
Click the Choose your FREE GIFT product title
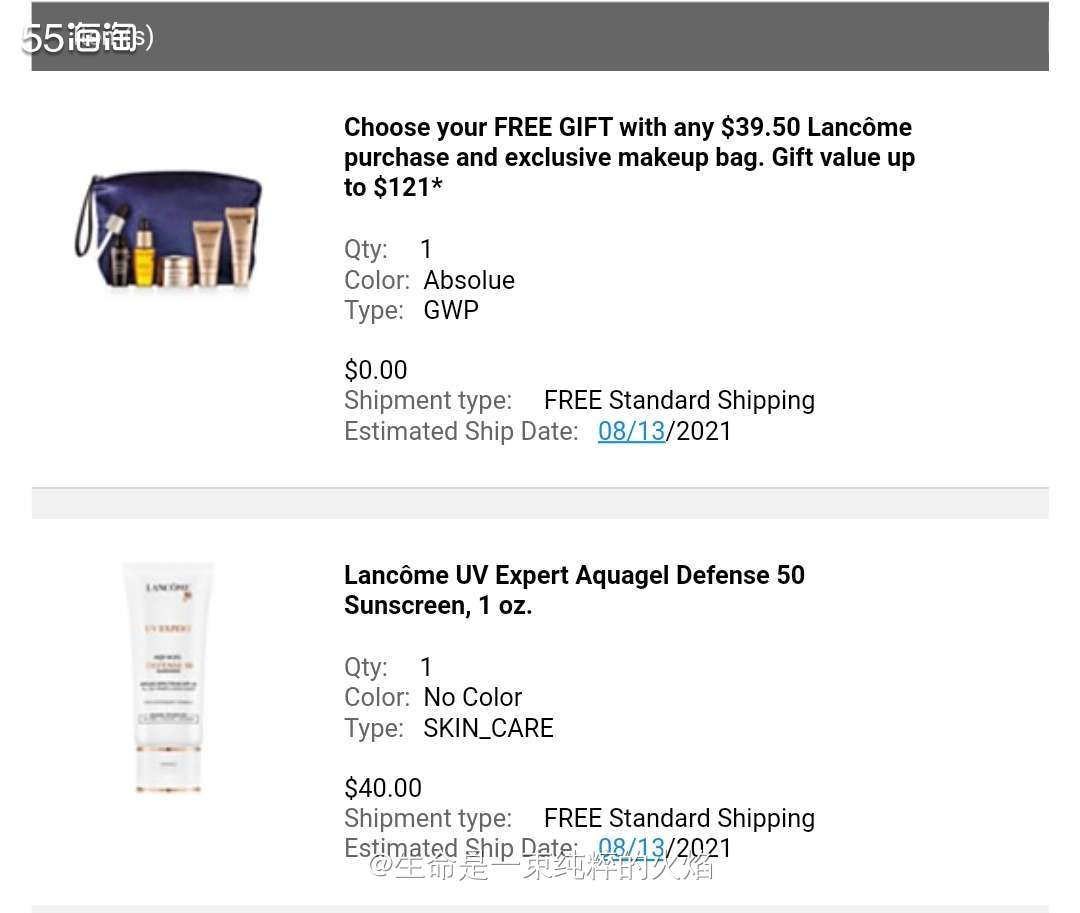[629, 157]
